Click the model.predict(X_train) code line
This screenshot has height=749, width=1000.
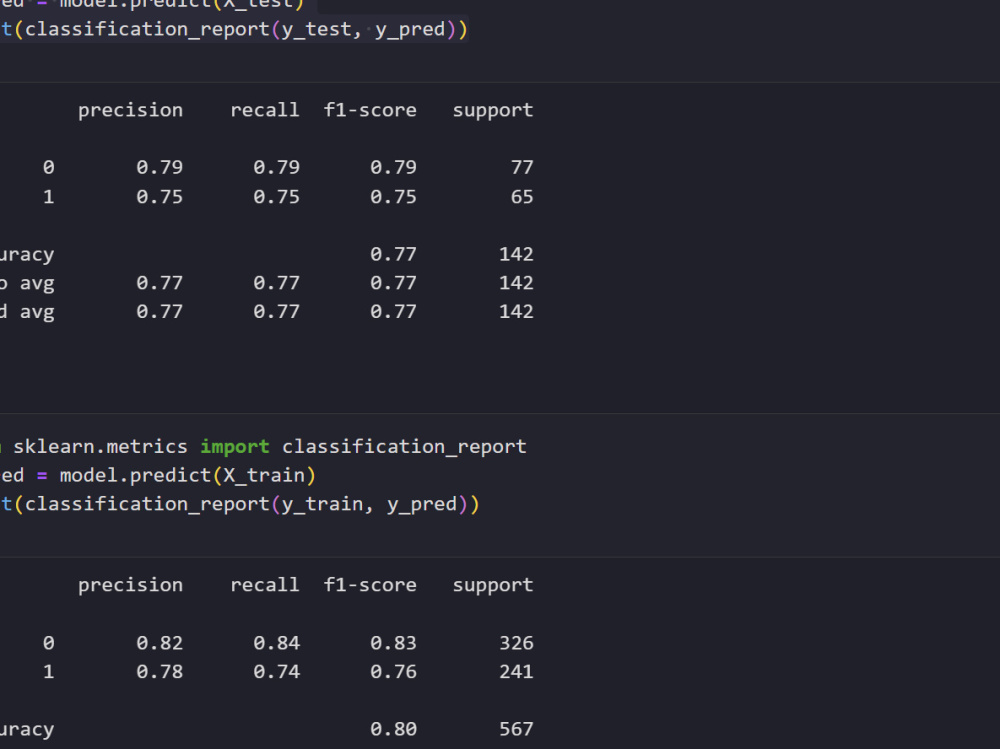click(158, 475)
